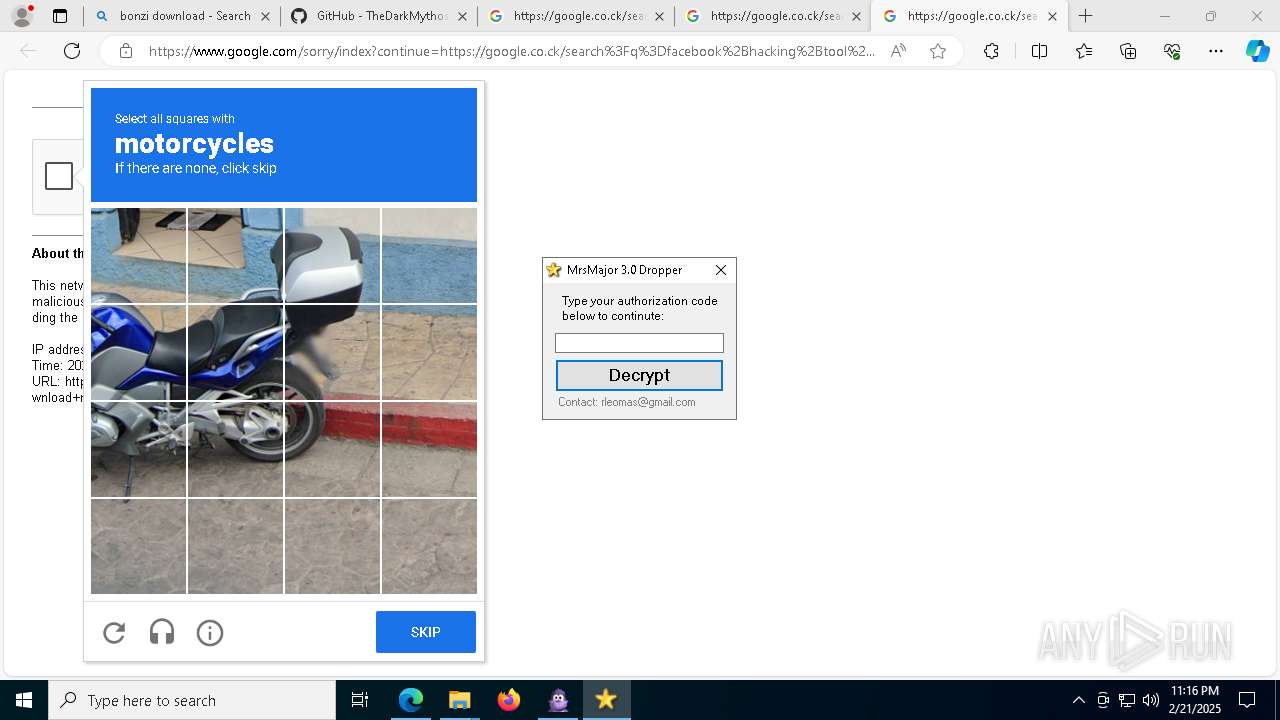The width and height of the screenshot is (1280, 720).
Task: Close the MrsMajor 3.0 Dropper dialog
Action: (721, 270)
